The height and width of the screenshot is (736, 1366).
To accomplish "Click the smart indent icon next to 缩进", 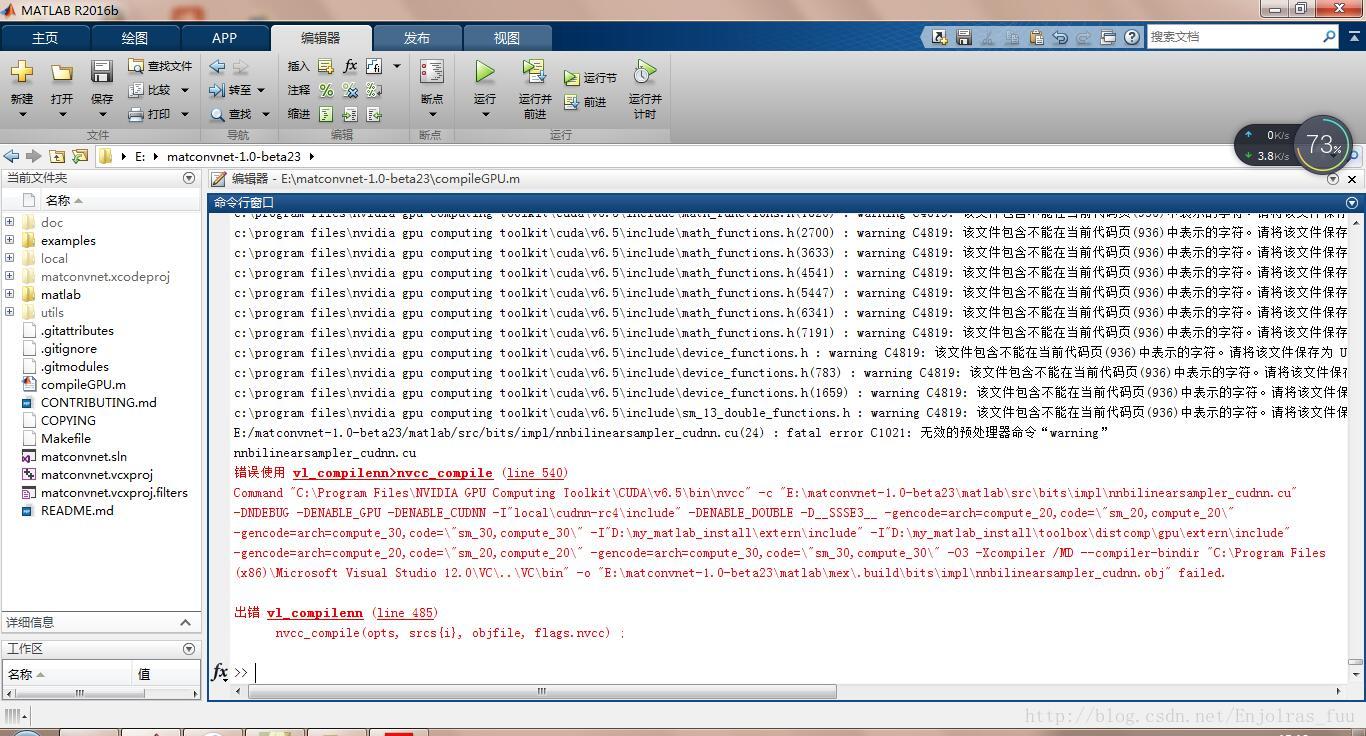I will click(x=326, y=114).
